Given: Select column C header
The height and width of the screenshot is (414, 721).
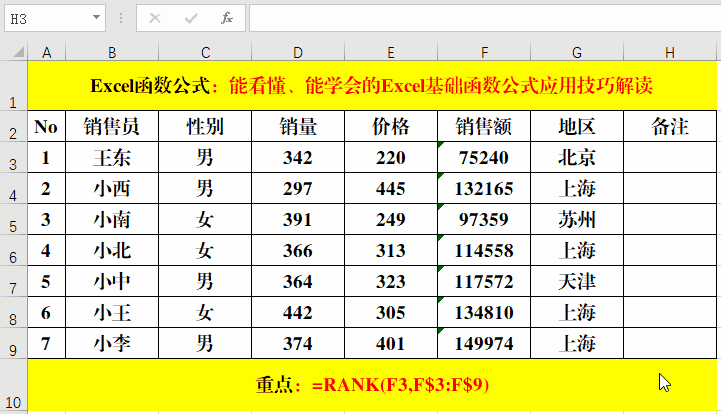Looking at the screenshot, I should point(205,52).
